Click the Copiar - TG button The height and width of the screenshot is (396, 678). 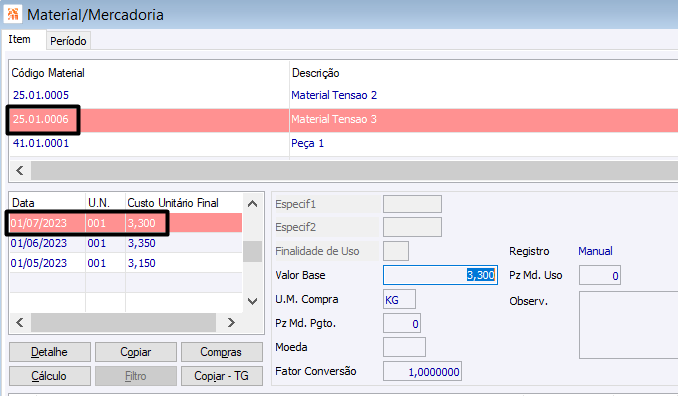(221, 376)
